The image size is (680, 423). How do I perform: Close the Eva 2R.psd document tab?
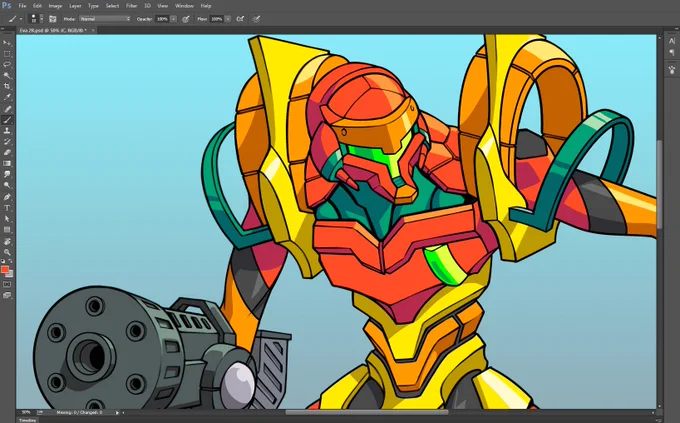pyautogui.click(x=93, y=30)
